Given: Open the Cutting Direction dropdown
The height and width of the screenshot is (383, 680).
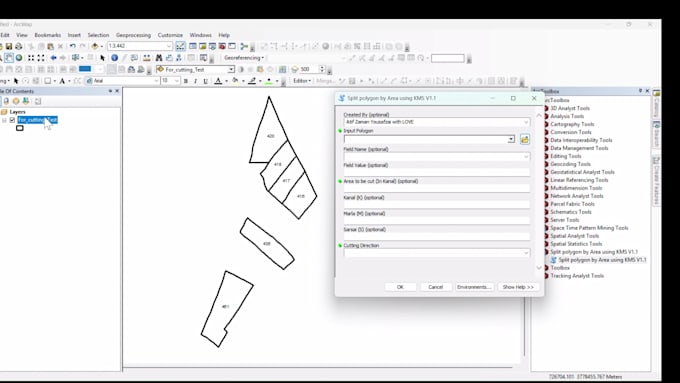Looking at the screenshot, I should click(526, 253).
